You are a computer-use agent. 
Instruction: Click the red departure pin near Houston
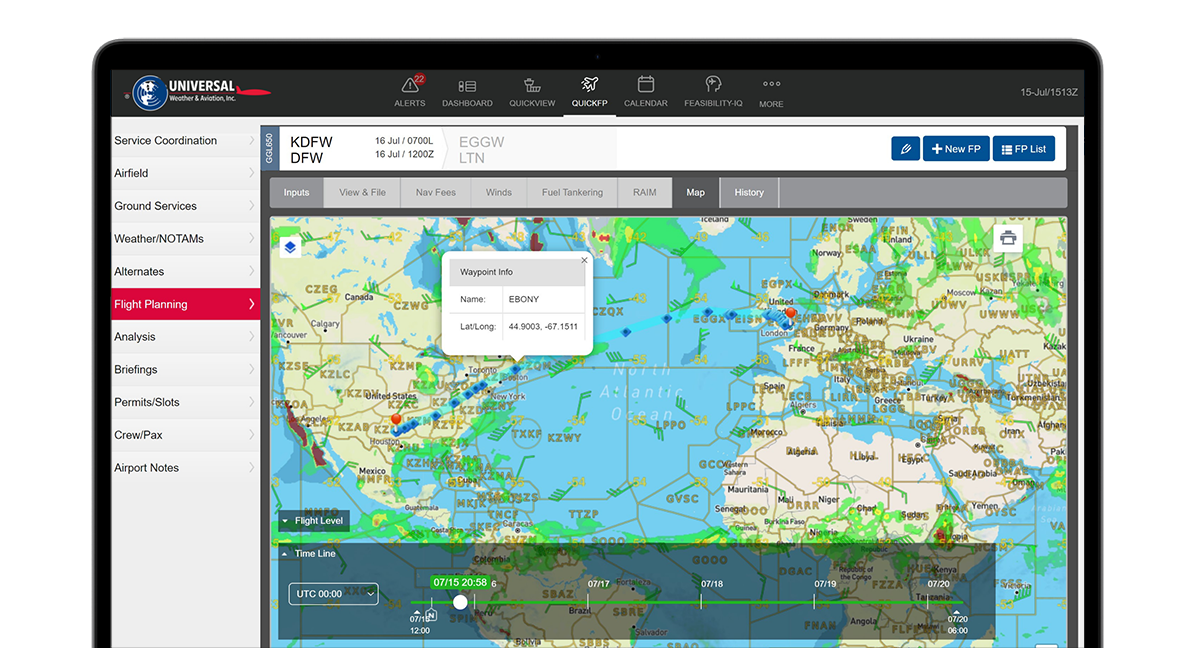pos(396,422)
